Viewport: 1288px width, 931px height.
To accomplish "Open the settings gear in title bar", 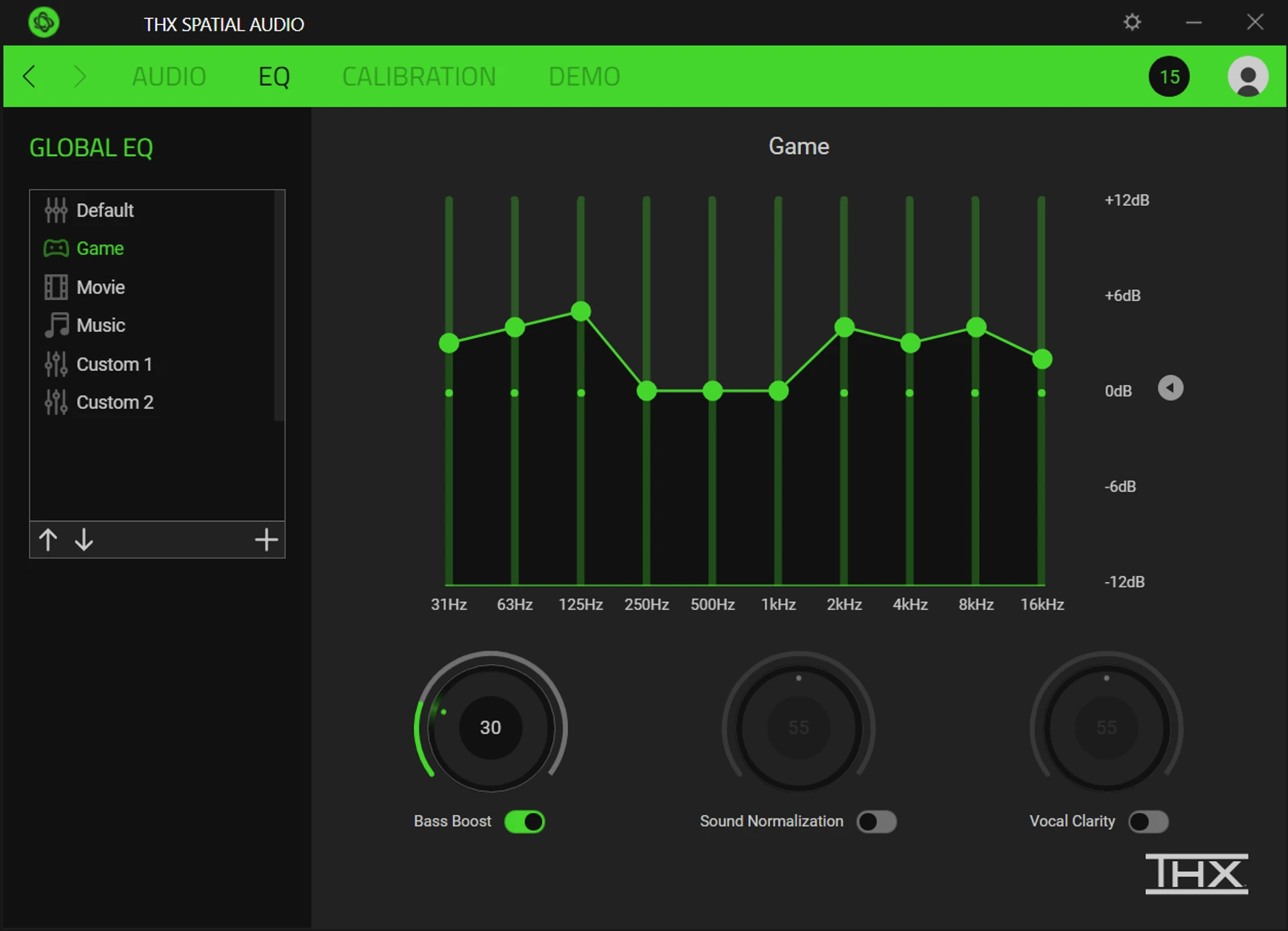I will tap(1132, 22).
